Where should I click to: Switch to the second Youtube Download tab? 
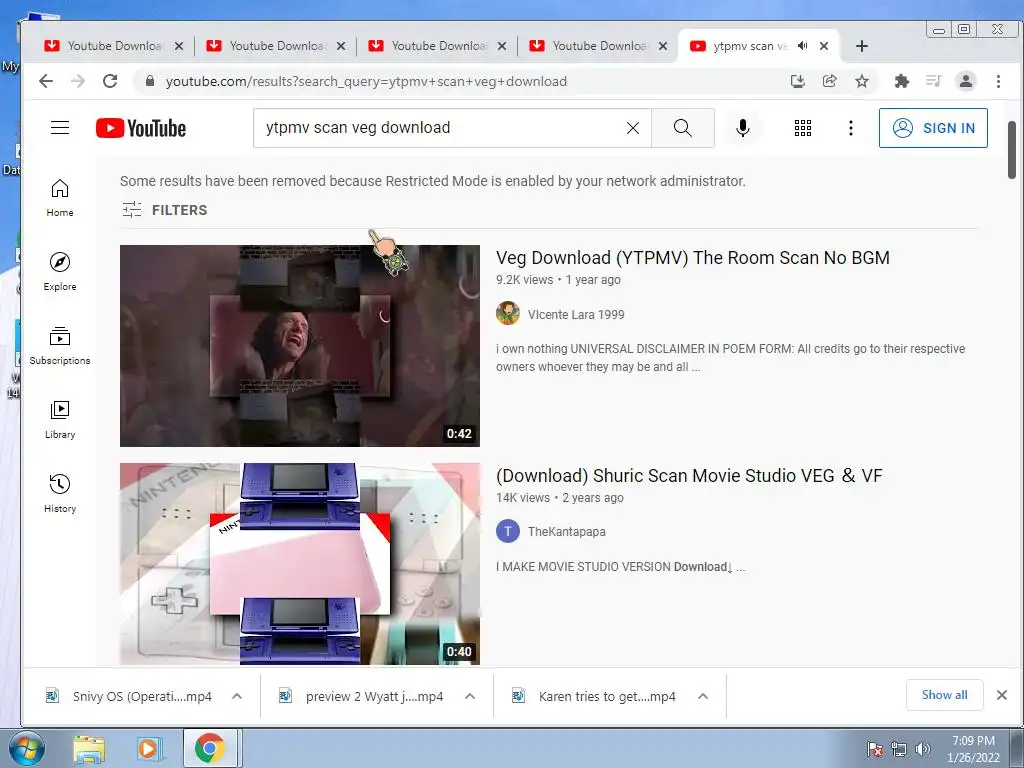(x=273, y=46)
